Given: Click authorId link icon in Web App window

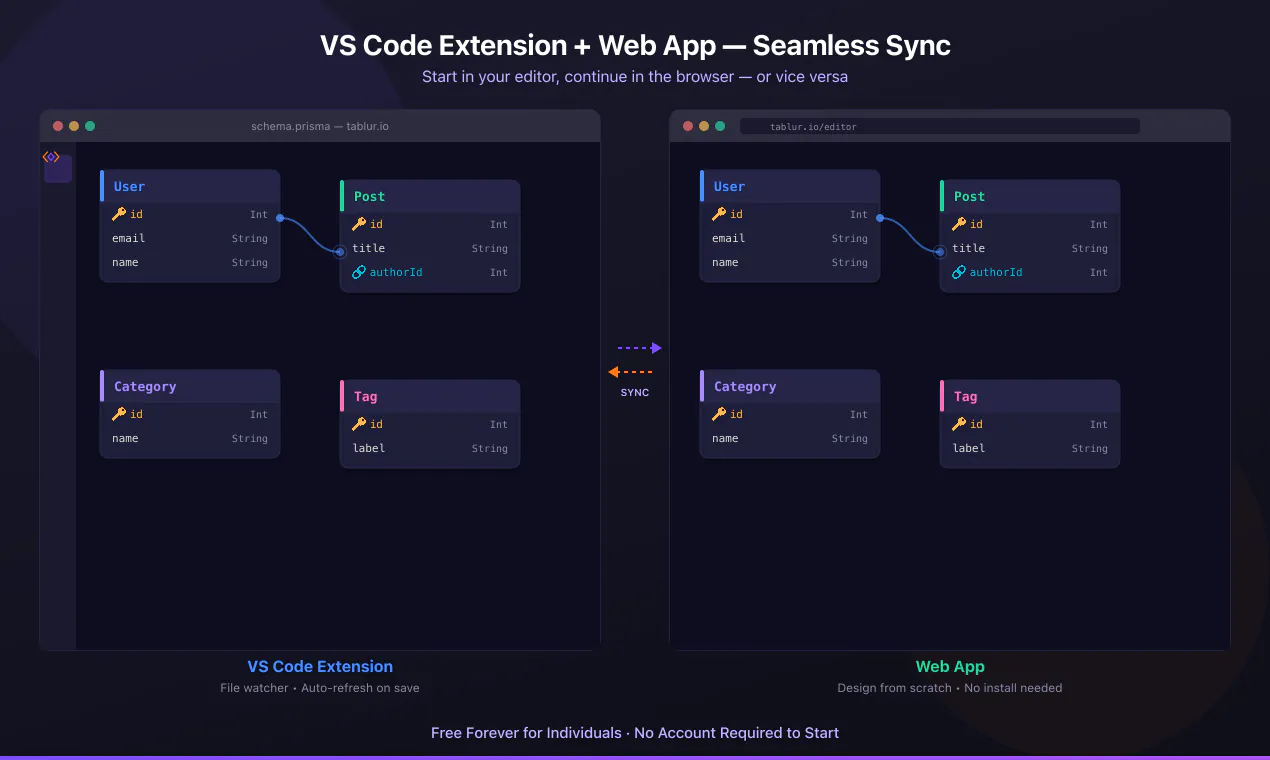Looking at the screenshot, I should (959, 272).
